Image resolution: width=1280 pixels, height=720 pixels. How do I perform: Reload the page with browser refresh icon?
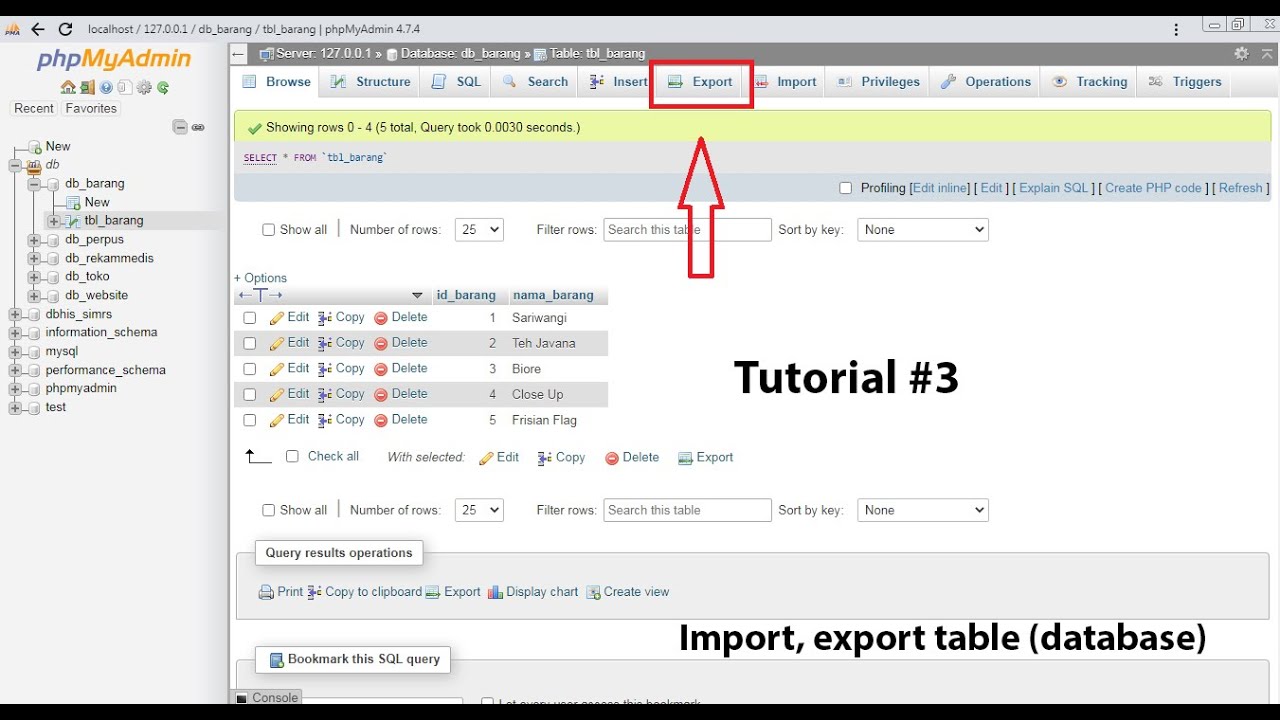66,29
